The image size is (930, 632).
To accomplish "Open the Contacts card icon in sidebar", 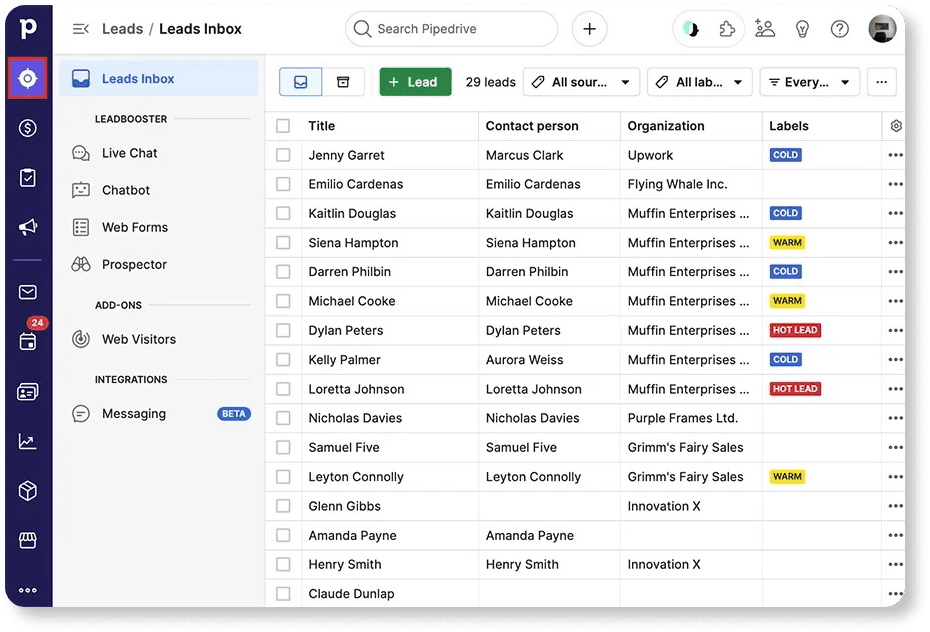I will (27, 391).
